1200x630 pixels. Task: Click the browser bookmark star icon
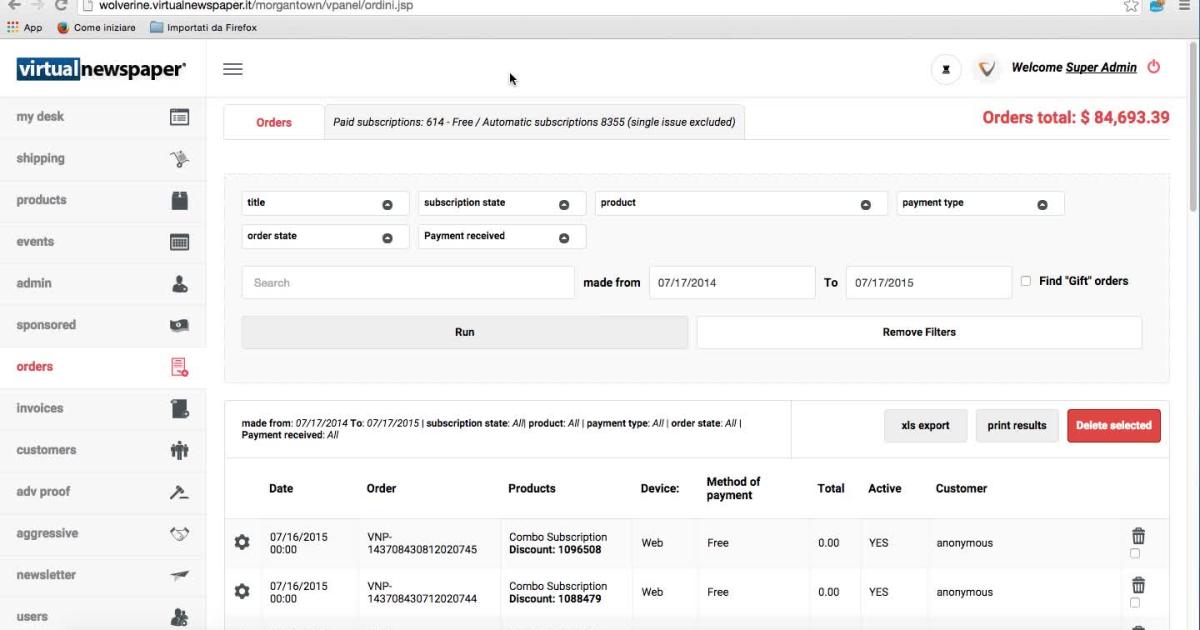point(1131,6)
